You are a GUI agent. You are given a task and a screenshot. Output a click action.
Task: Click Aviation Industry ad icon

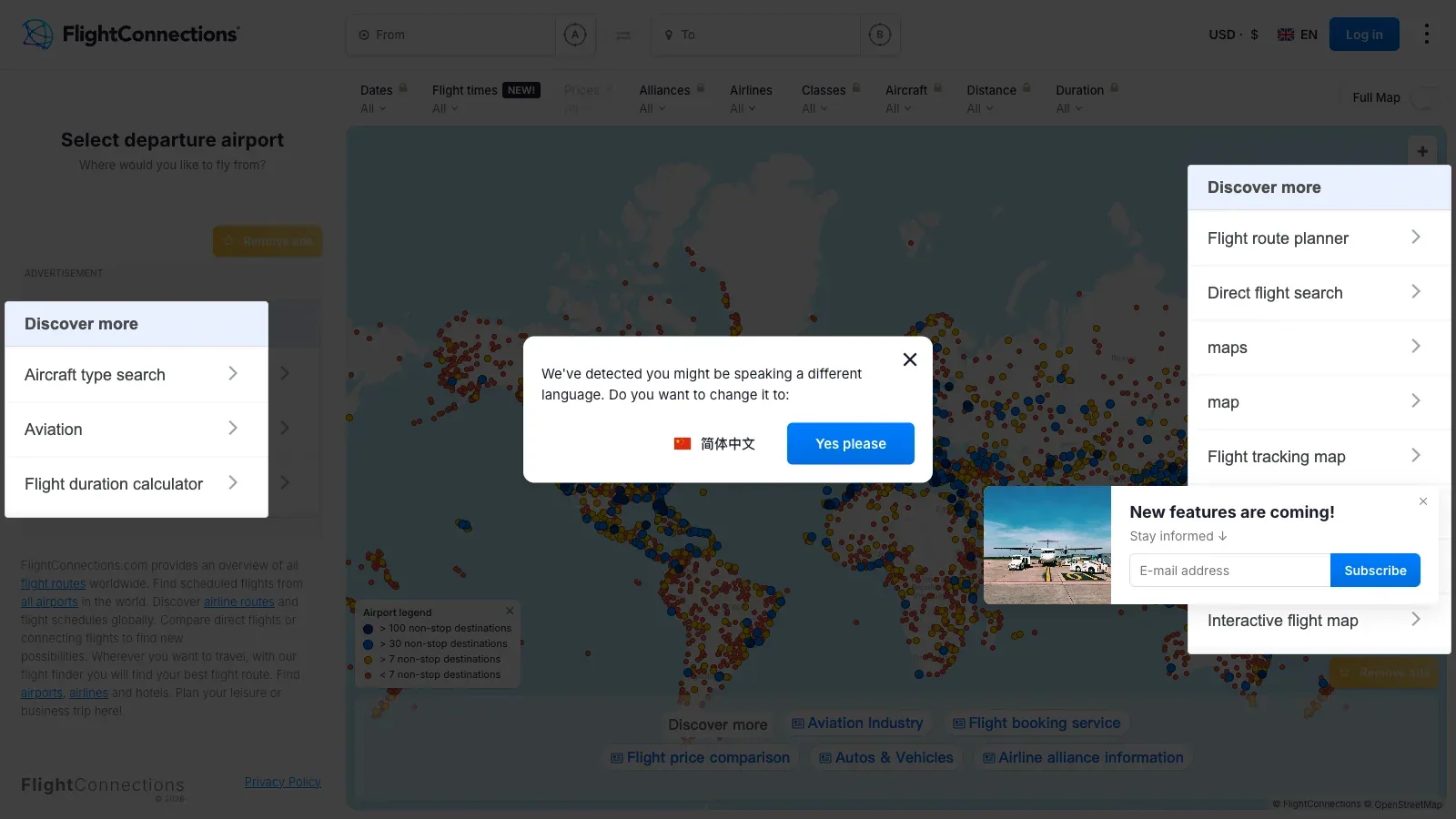tap(798, 723)
